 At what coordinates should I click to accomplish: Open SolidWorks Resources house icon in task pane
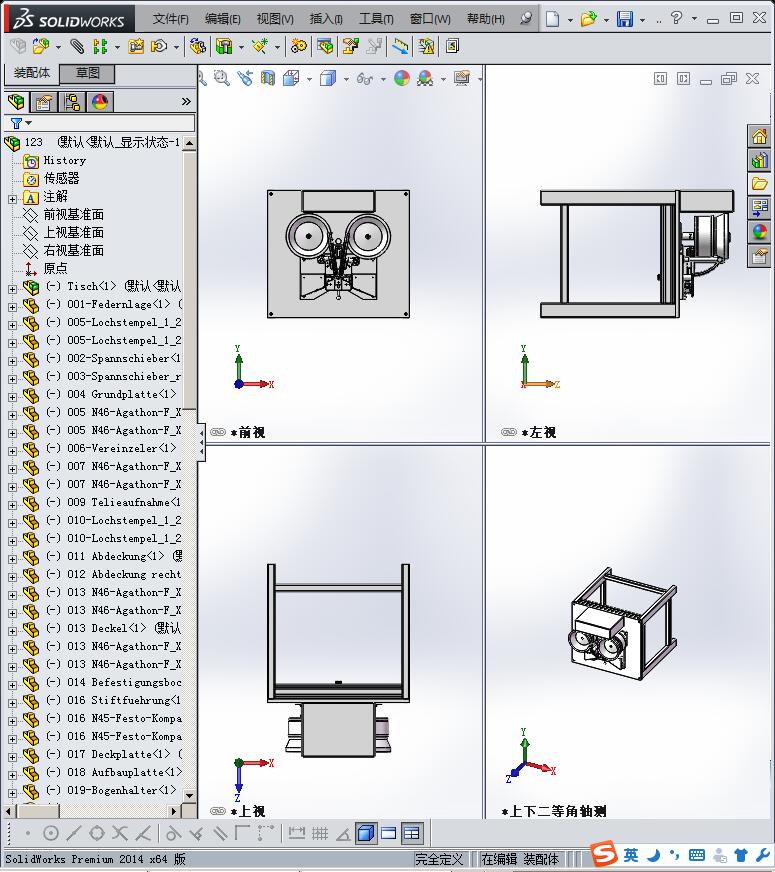[759, 136]
